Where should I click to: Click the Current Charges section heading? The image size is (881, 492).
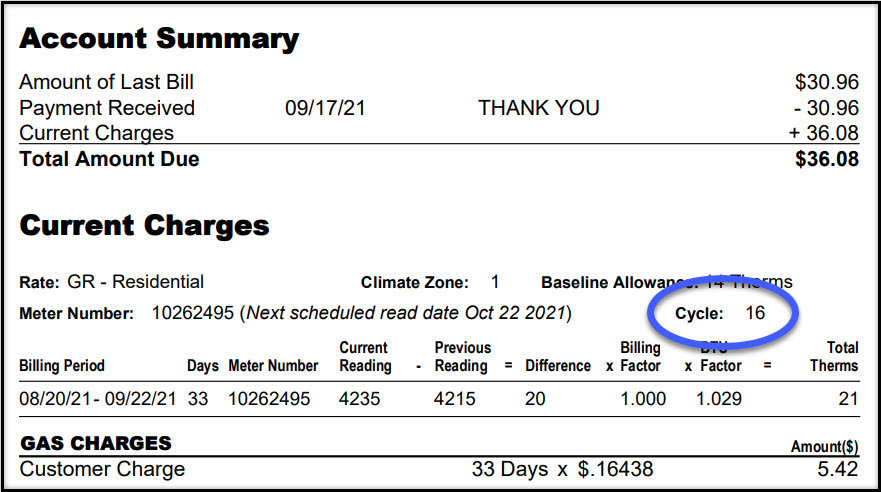tap(144, 226)
